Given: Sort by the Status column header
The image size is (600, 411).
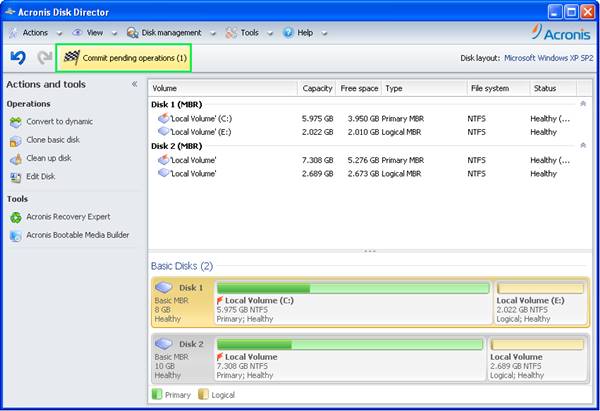Looking at the screenshot, I should tap(553, 88).
